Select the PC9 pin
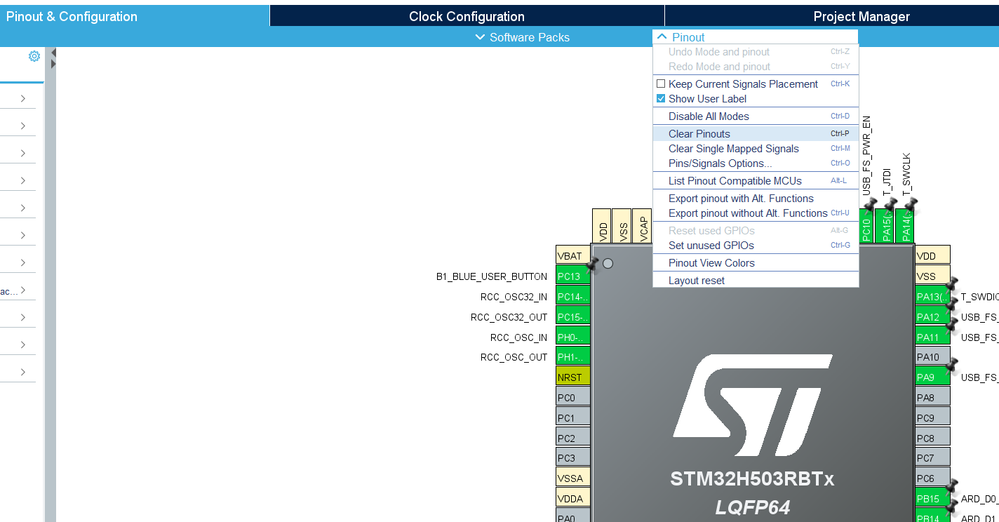The height and width of the screenshot is (522, 999). [933, 418]
